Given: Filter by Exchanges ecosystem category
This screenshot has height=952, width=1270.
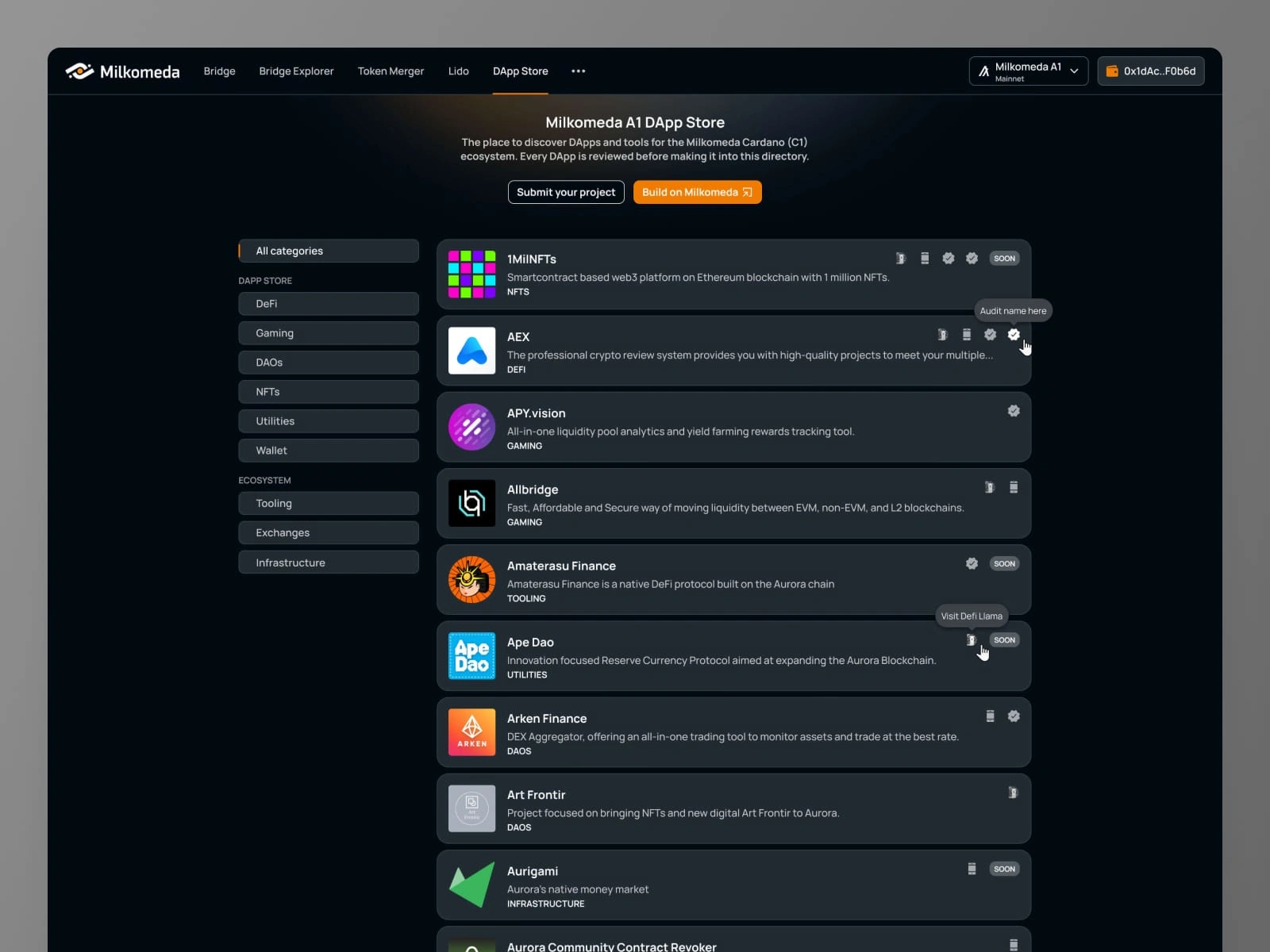Looking at the screenshot, I should [329, 533].
